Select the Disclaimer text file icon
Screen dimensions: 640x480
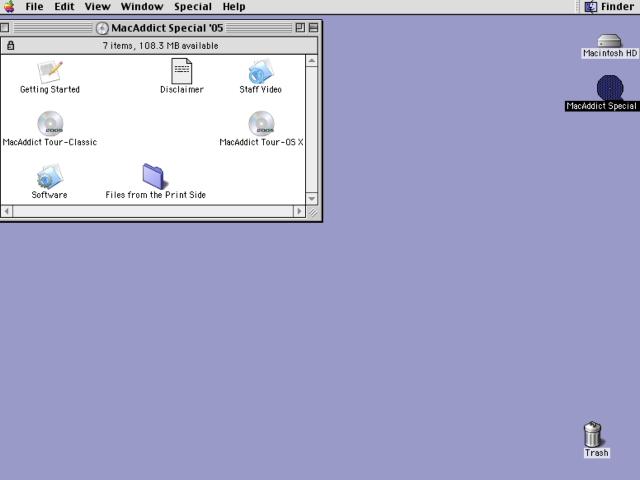pyautogui.click(x=182, y=71)
